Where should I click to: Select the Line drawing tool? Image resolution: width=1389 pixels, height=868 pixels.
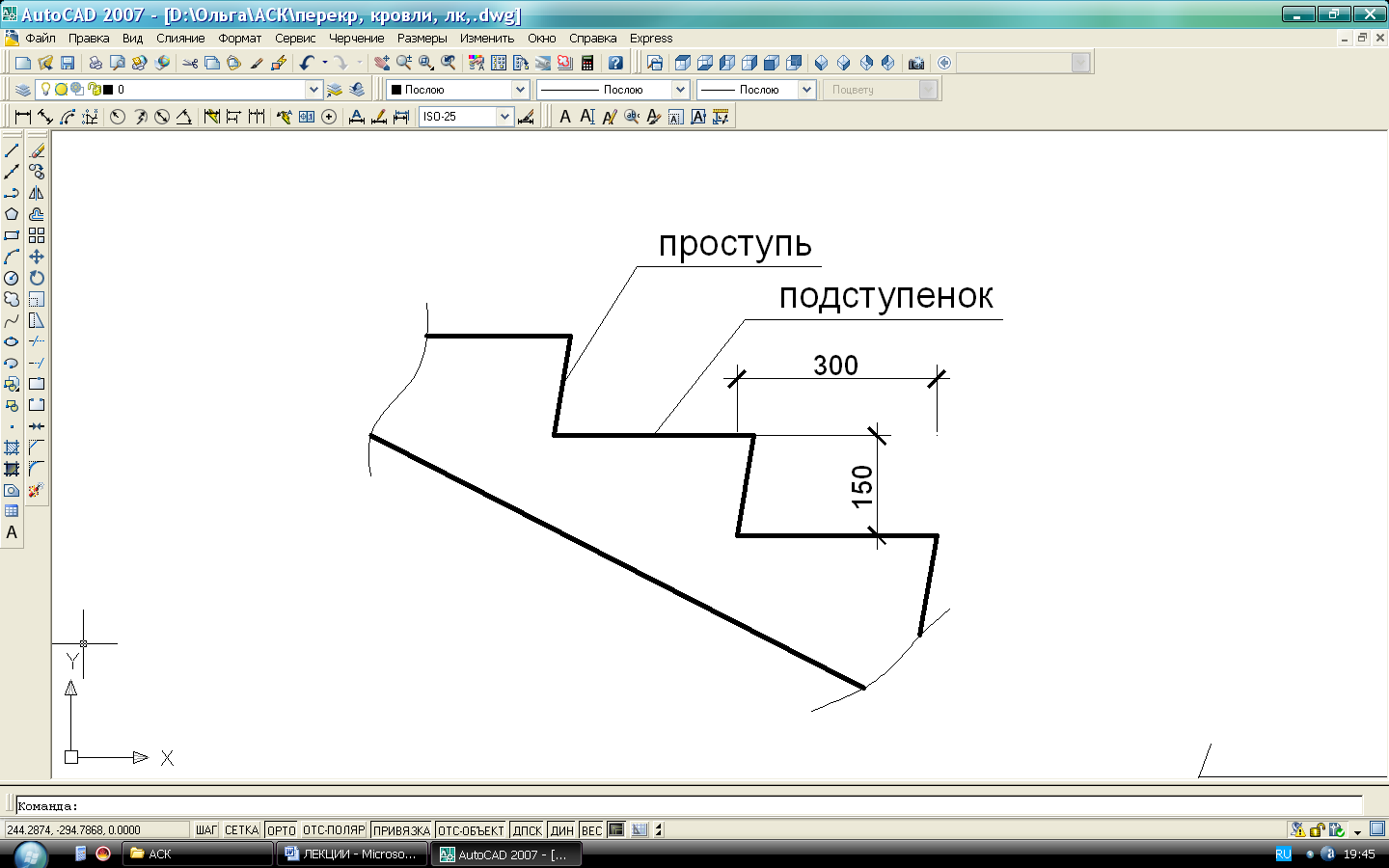click(12, 150)
